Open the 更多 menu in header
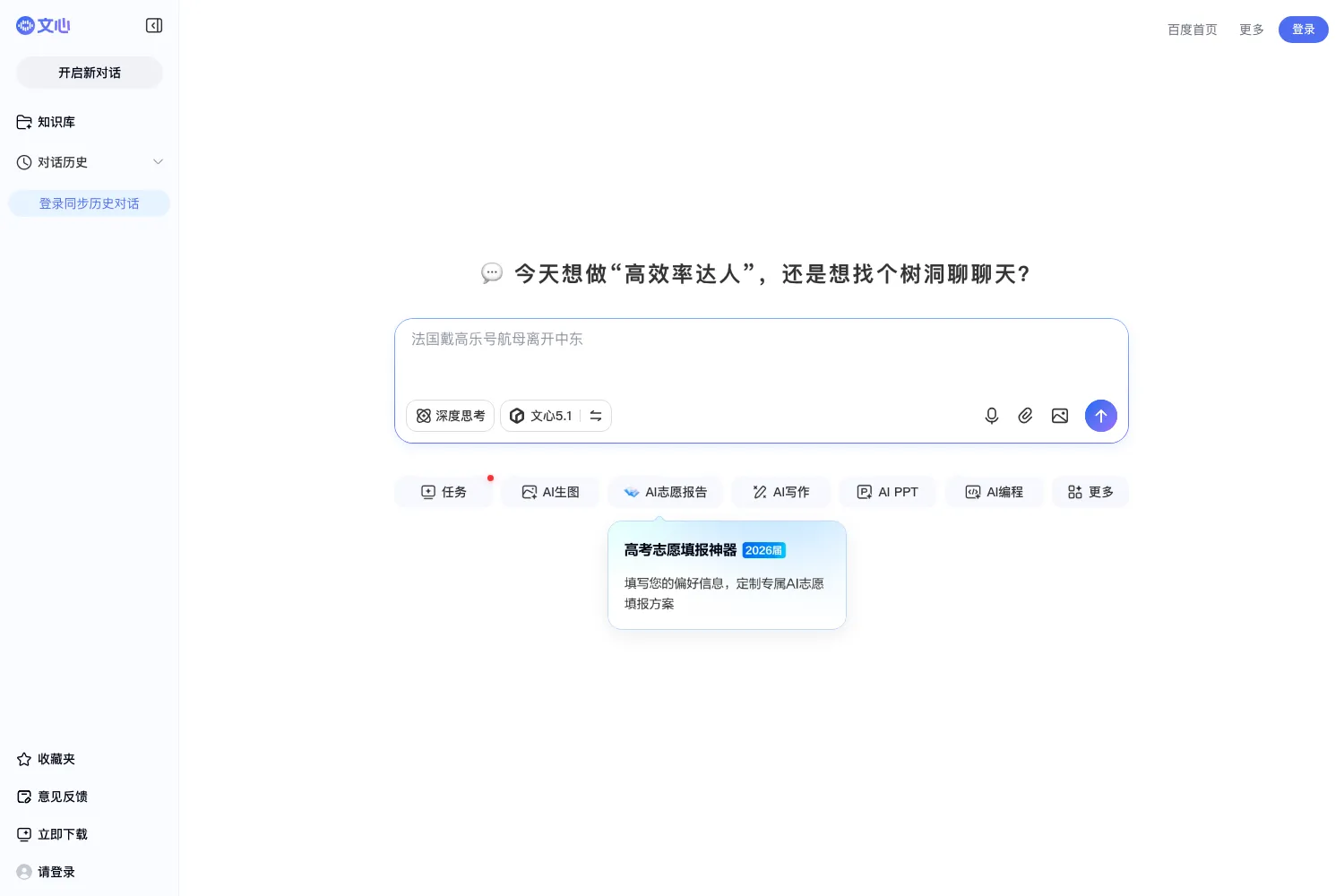Viewport: 1344px width, 896px height. click(x=1252, y=30)
